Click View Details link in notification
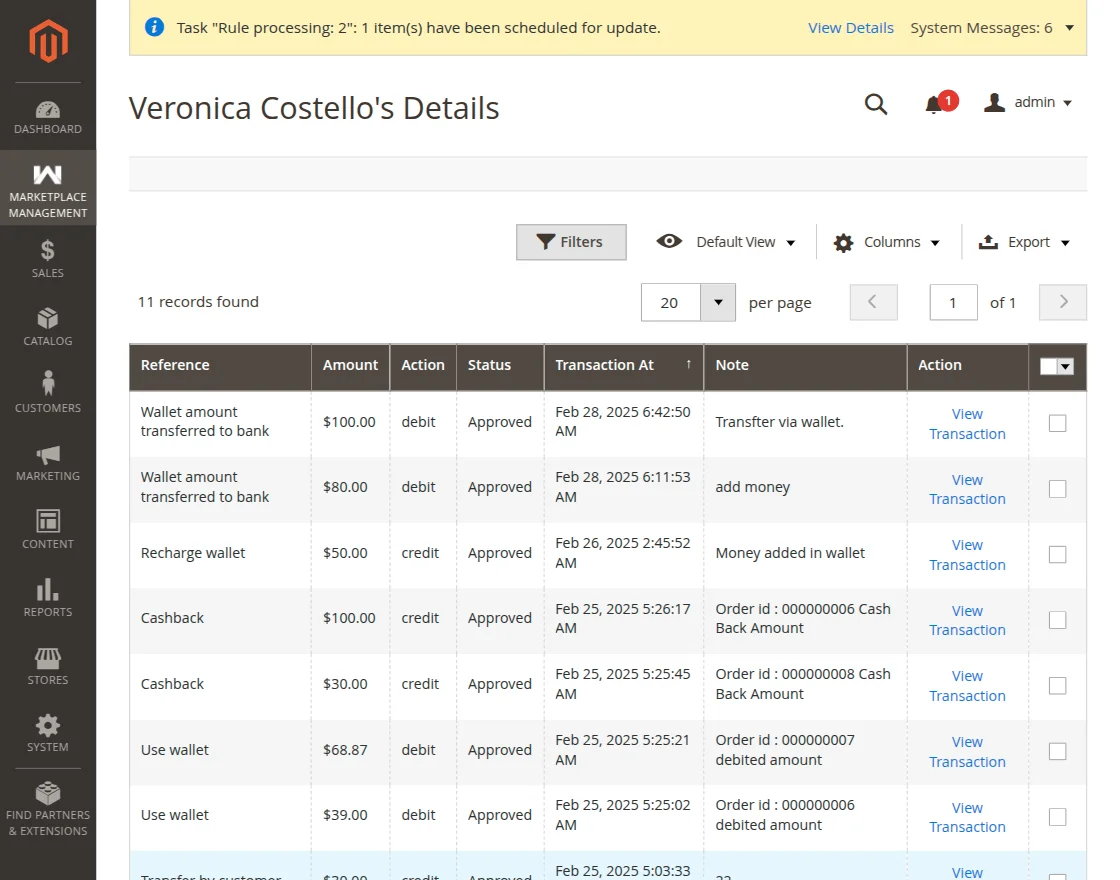 tap(850, 28)
